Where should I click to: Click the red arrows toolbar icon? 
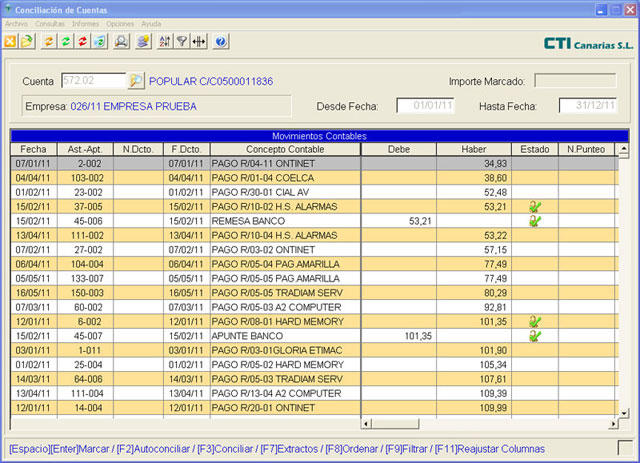[x=81, y=41]
